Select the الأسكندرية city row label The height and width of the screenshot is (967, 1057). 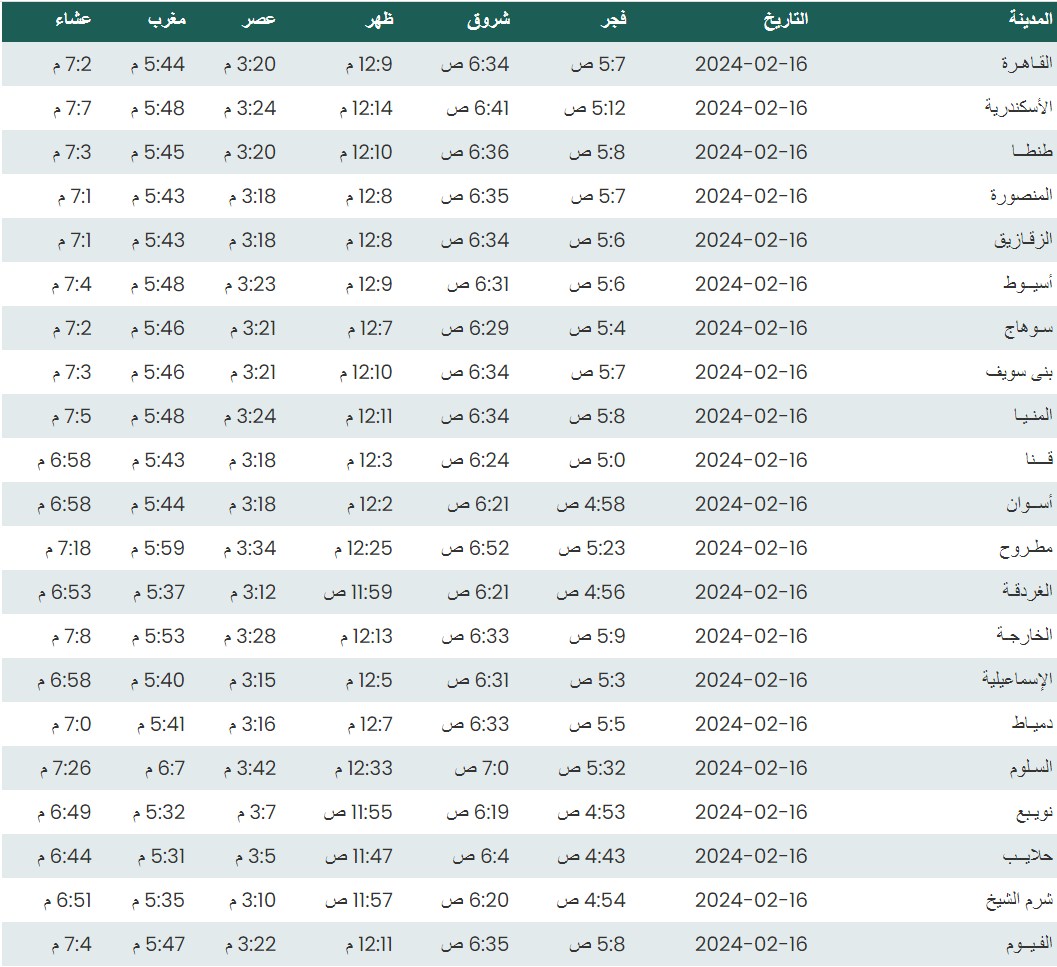1019,108
